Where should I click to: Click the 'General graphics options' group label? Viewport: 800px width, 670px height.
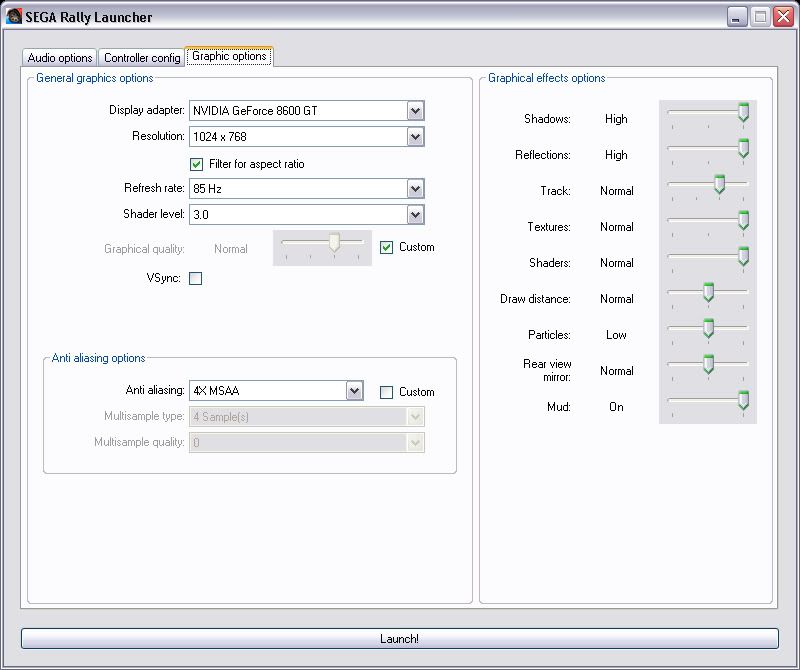[95, 78]
